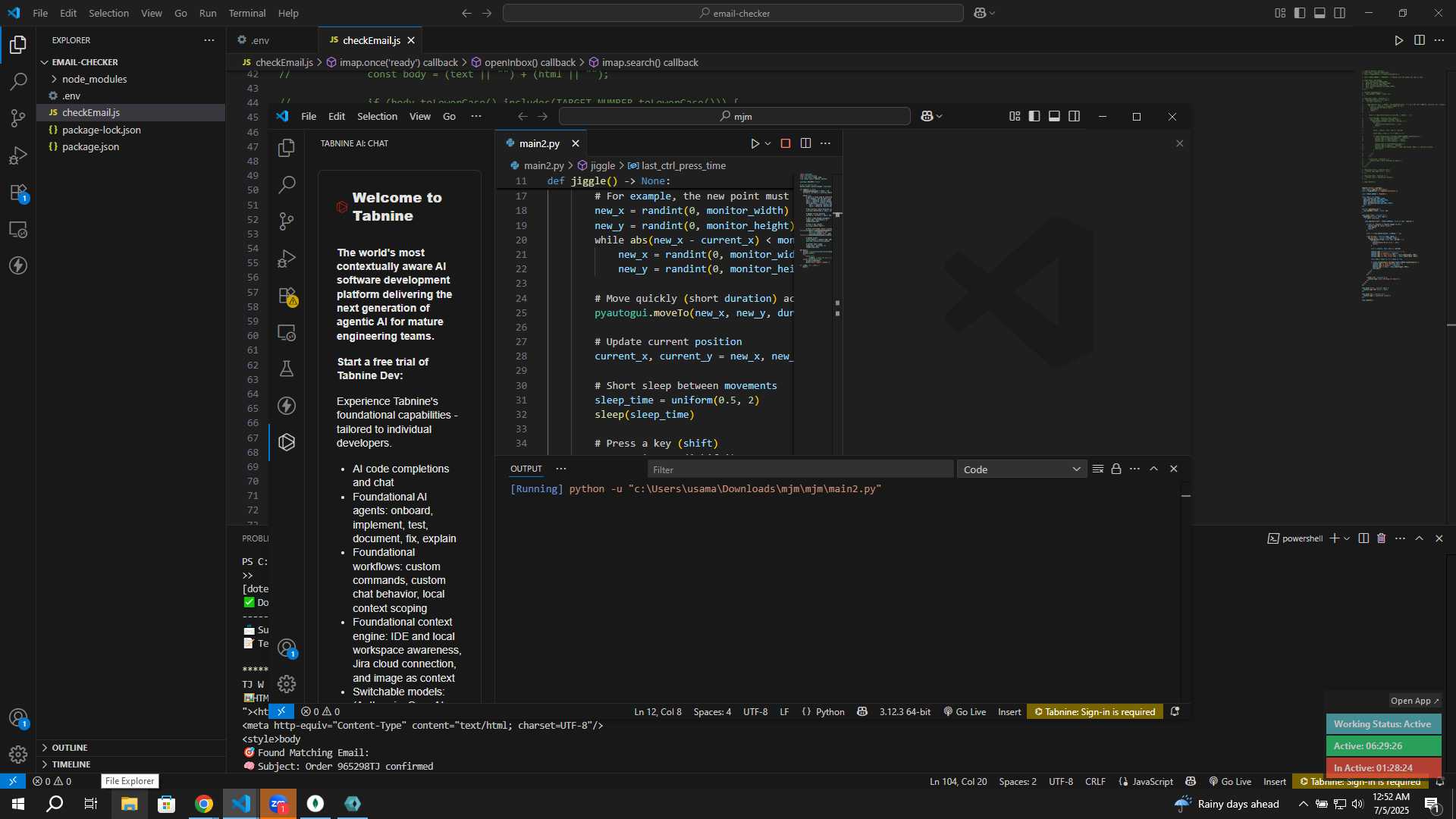Open package-lock.json in Explorer

click(x=101, y=130)
